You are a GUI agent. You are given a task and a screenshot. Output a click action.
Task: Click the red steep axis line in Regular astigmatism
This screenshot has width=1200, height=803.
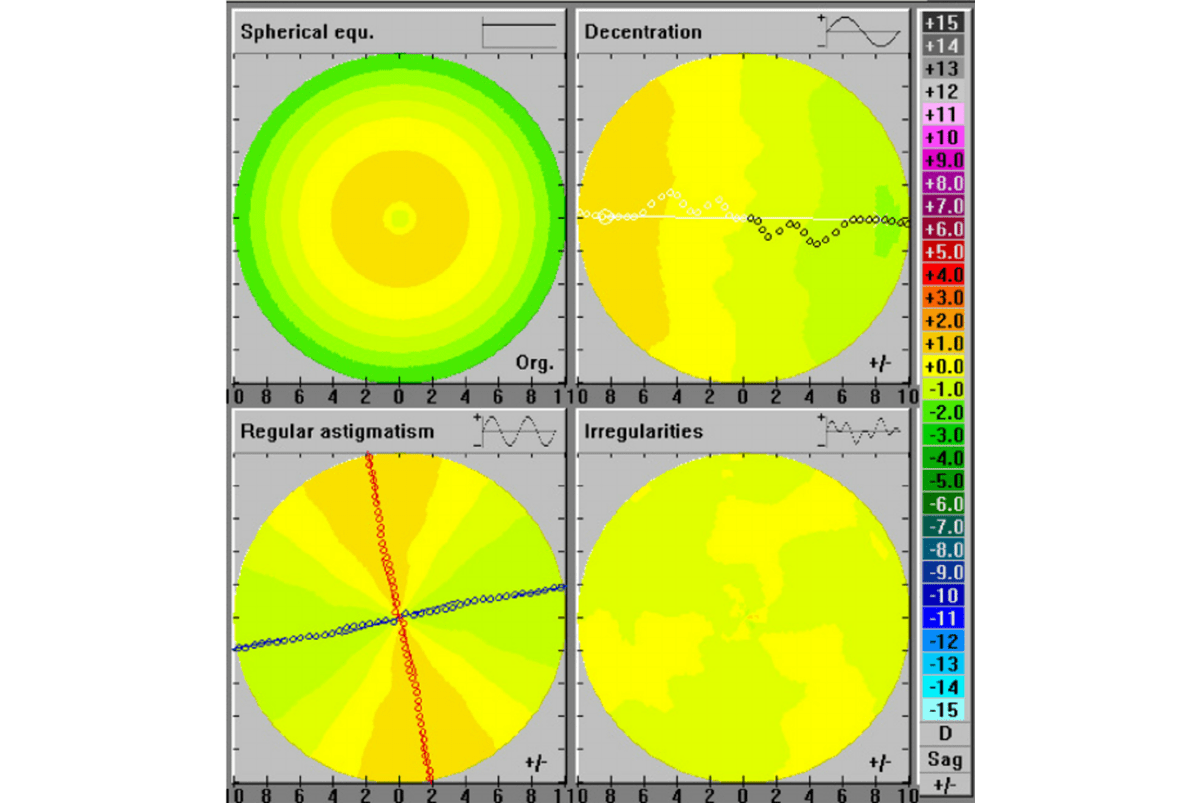coord(400,617)
